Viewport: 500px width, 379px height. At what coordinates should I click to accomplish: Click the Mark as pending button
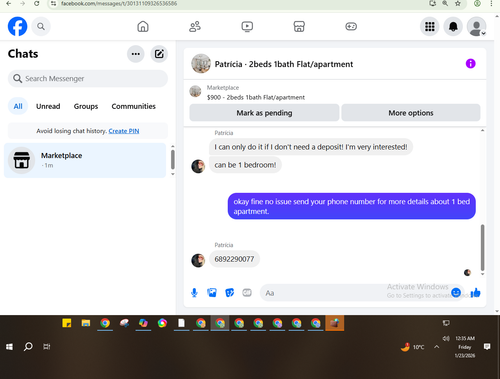[264, 113]
